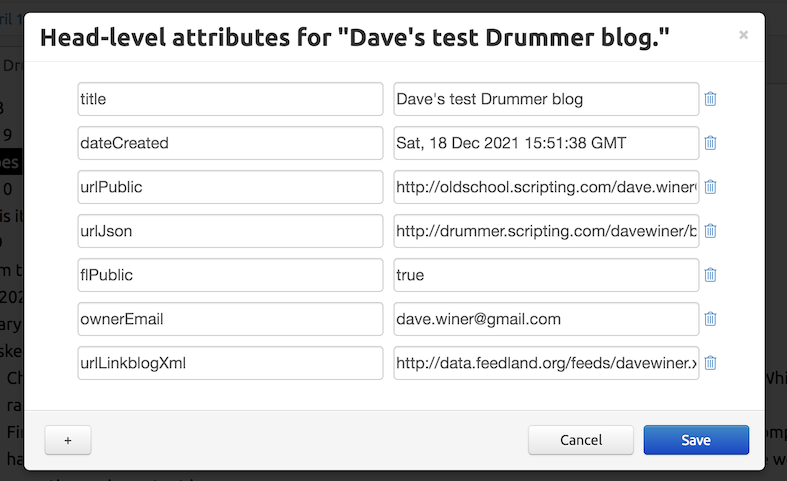Click the trash icon beside flPublic

[710, 275]
